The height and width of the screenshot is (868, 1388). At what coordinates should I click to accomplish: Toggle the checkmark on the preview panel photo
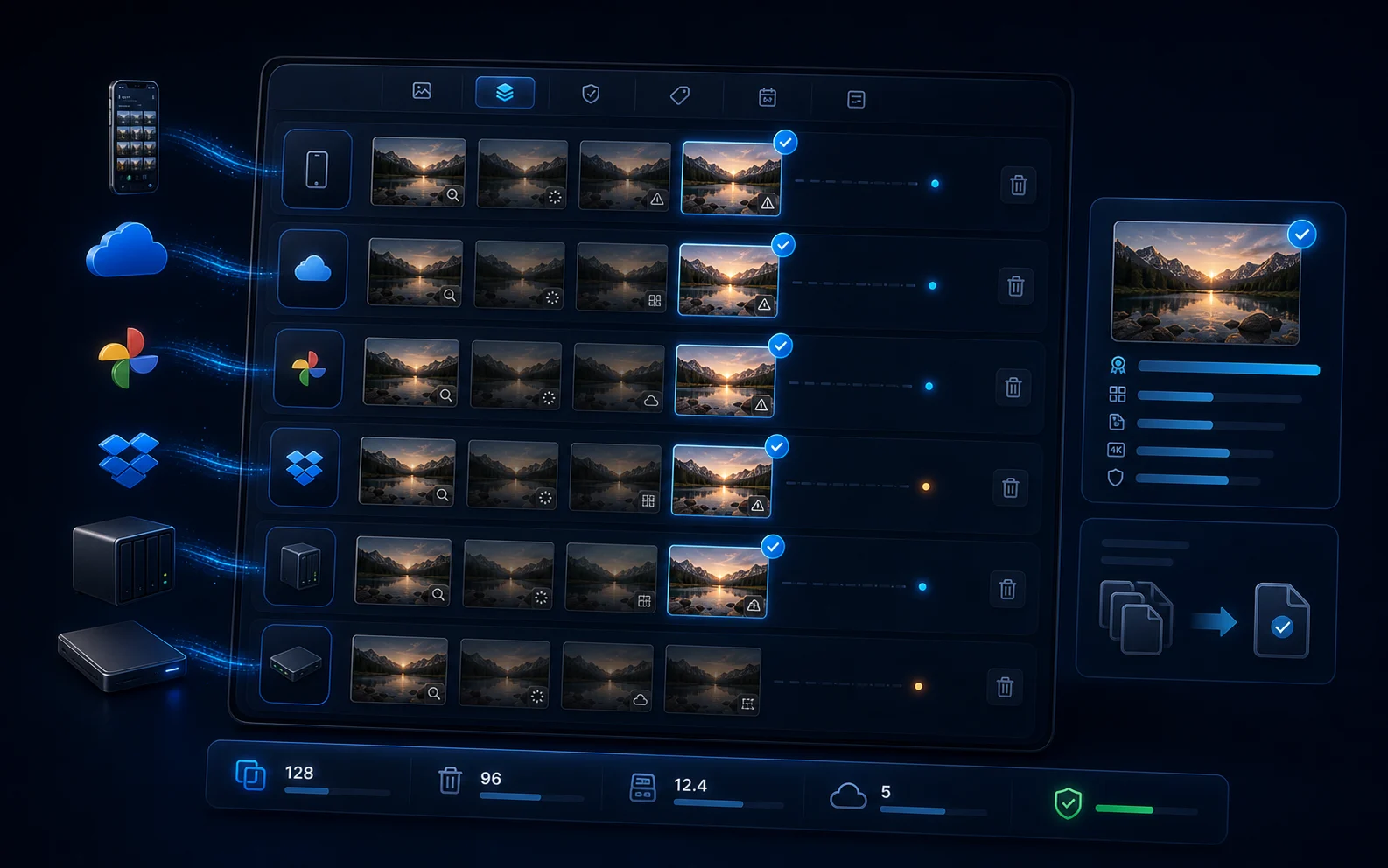point(1302,234)
